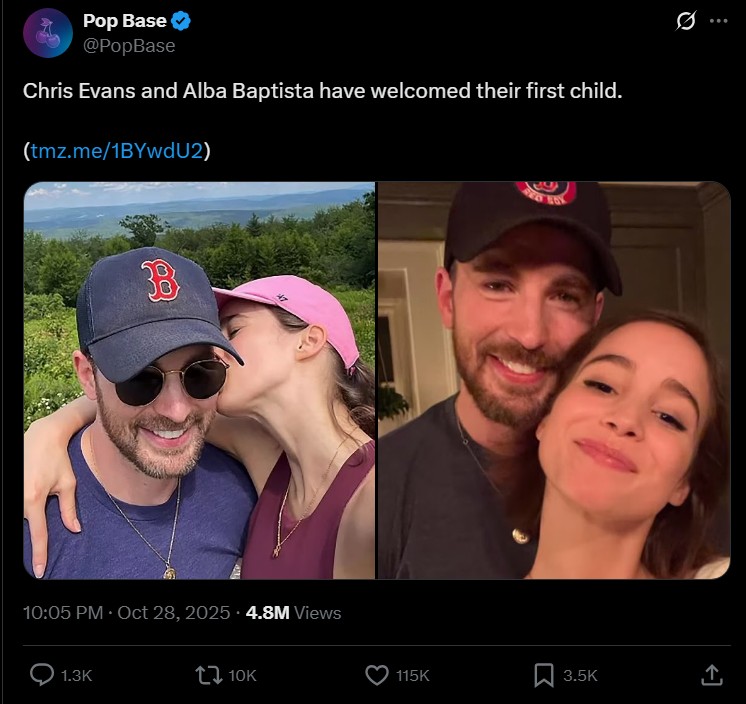Image resolution: width=746 pixels, height=704 pixels.
Task: Open the @PopBase handle link
Action: click(129, 46)
